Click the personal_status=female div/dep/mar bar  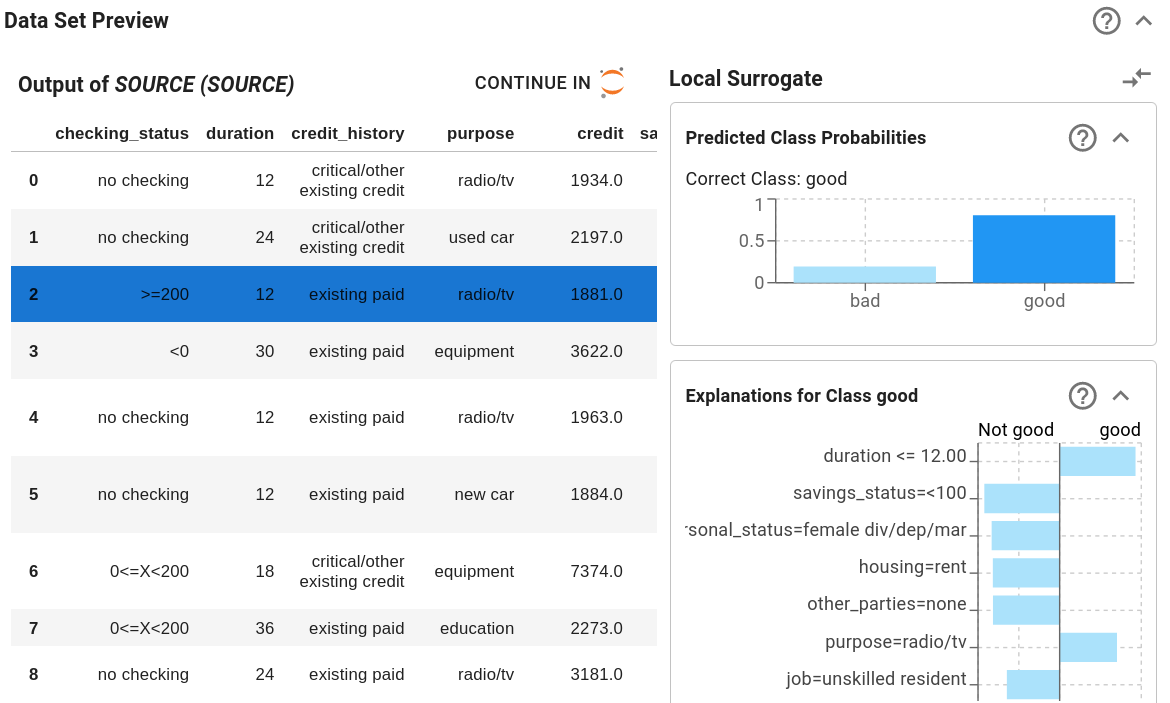pyautogui.click(x=1025, y=536)
